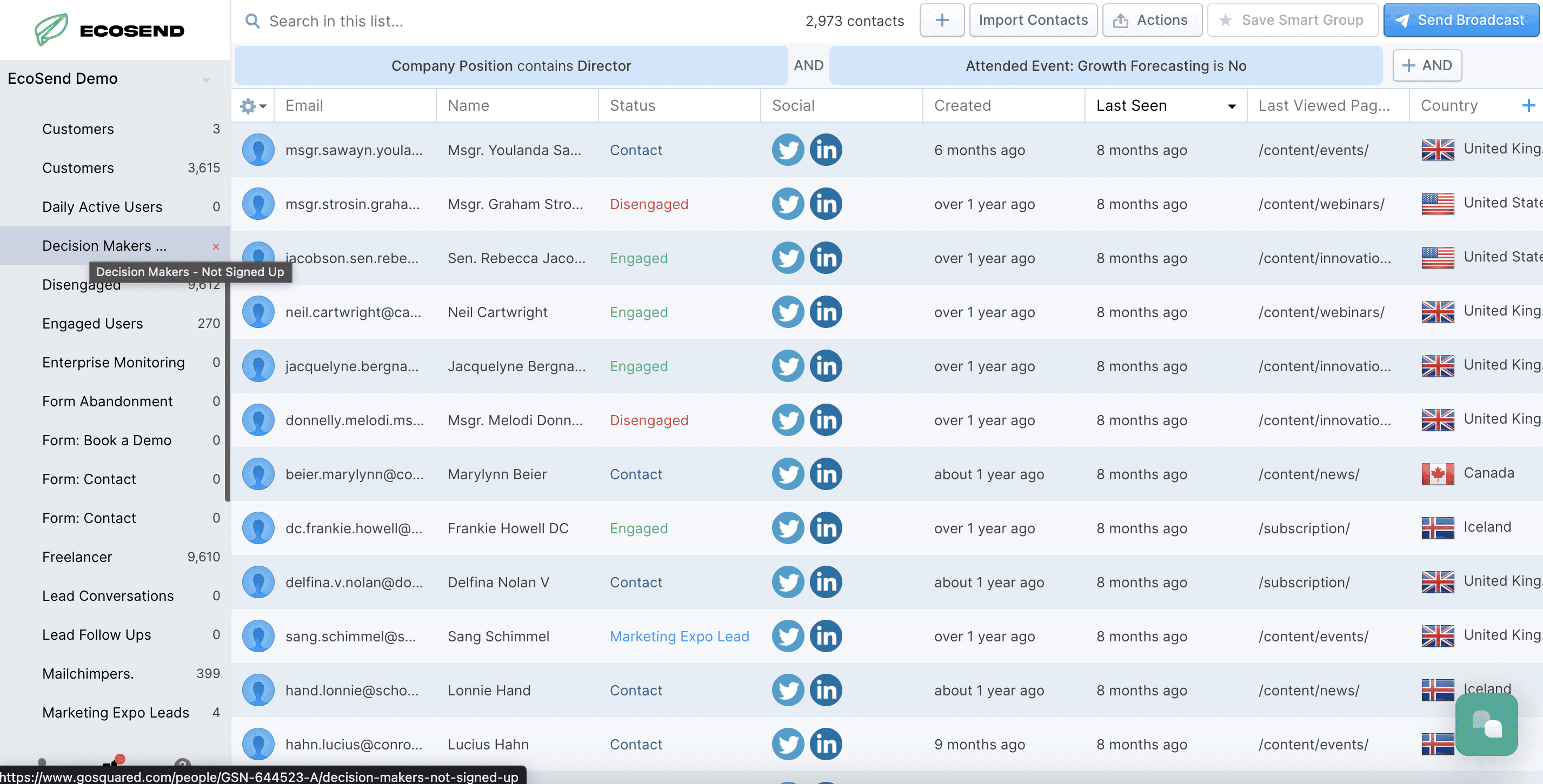
Task: Click the search magnifier icon
Action: pyautogui.click(x=253, y=21)
